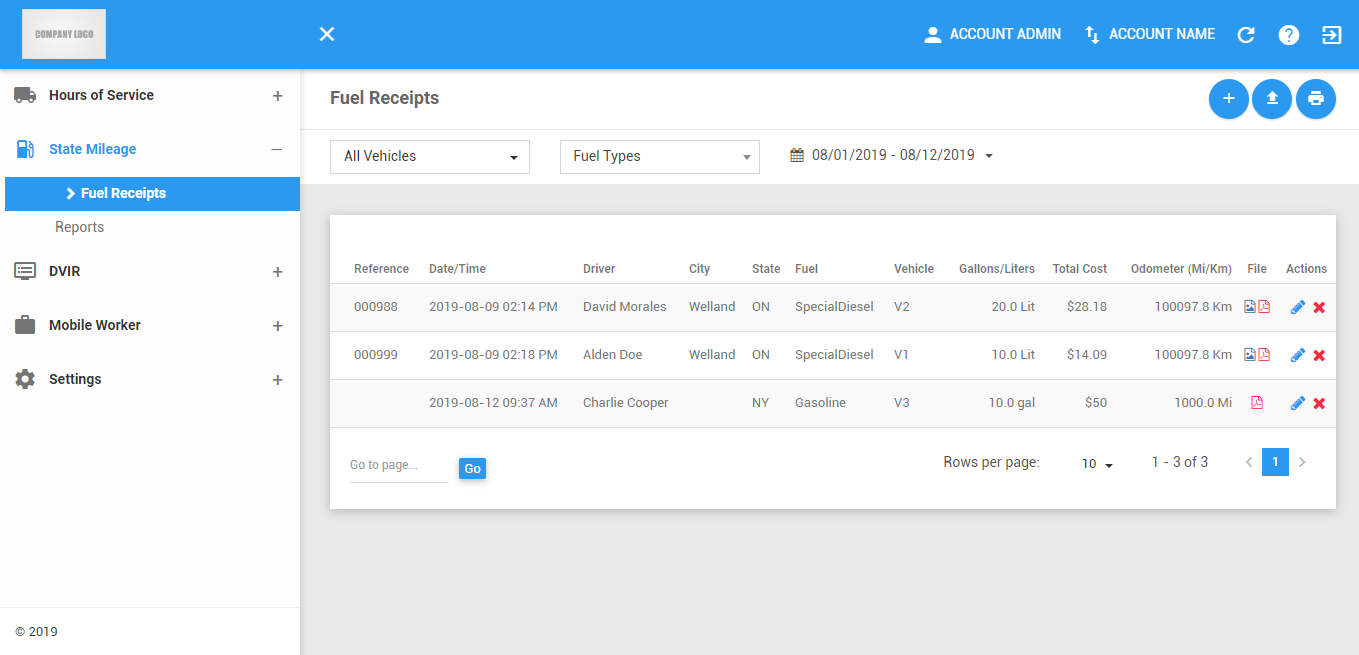
Task: Click the Reference column header
Action: point(381,269)
